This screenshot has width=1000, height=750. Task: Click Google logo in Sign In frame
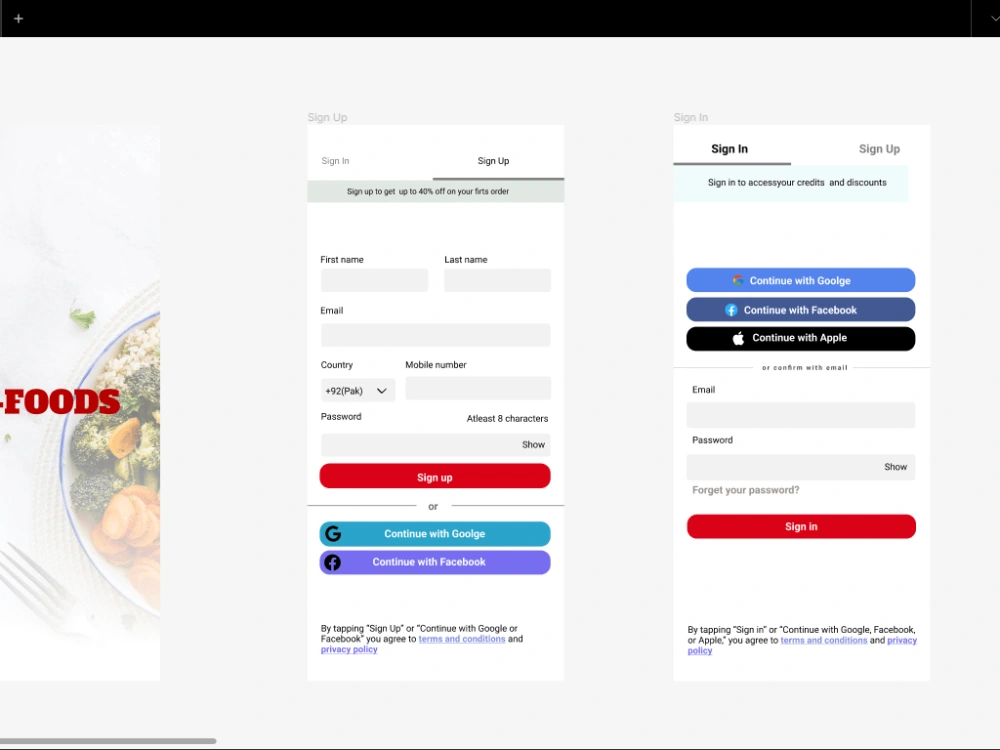[738, 280]
